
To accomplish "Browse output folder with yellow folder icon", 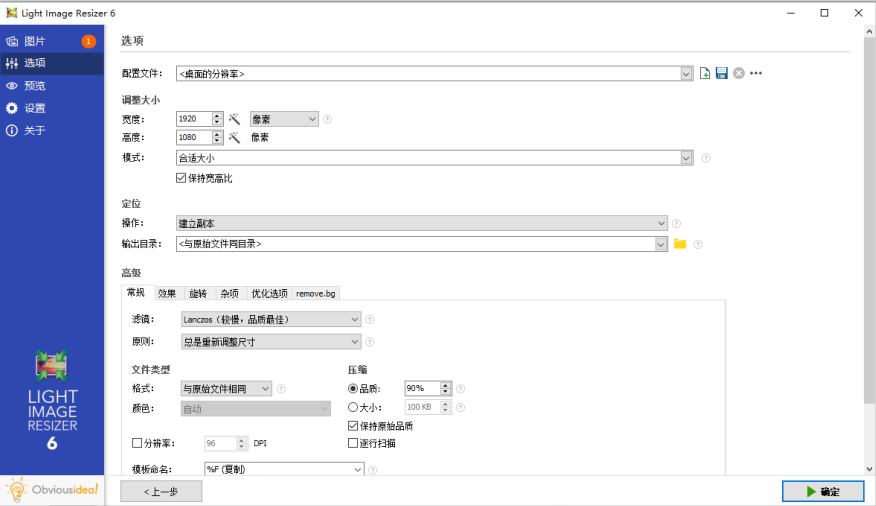I will pos(680,244).
